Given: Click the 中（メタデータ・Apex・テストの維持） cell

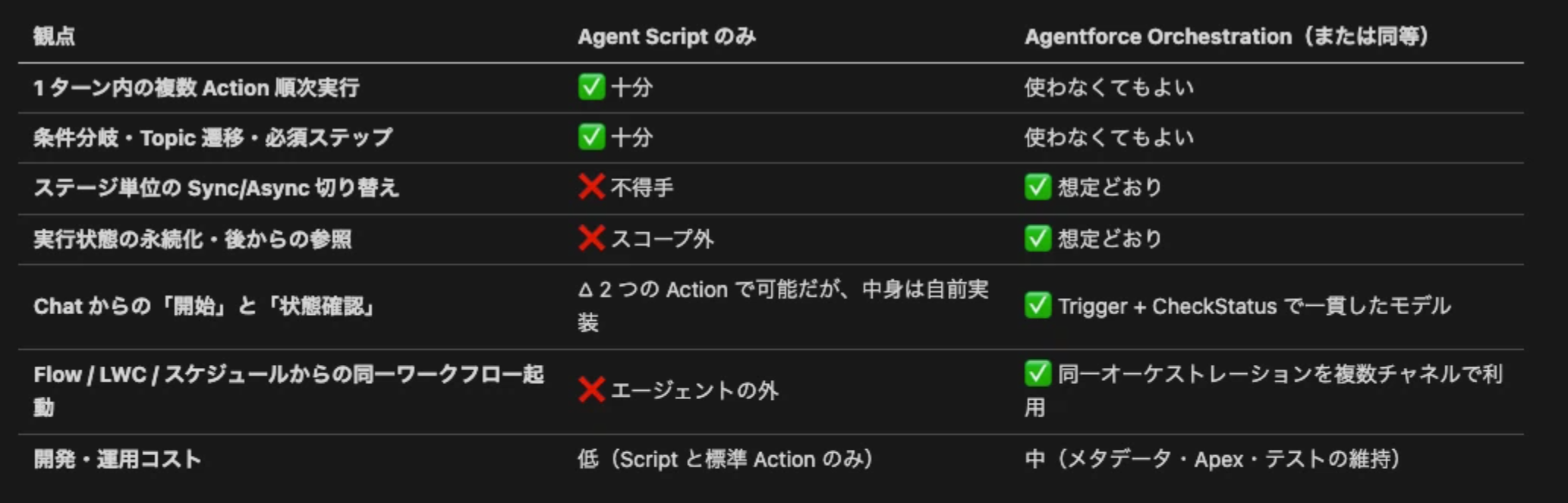Looking at the screenshot, I should click(x=1212, y=459).
